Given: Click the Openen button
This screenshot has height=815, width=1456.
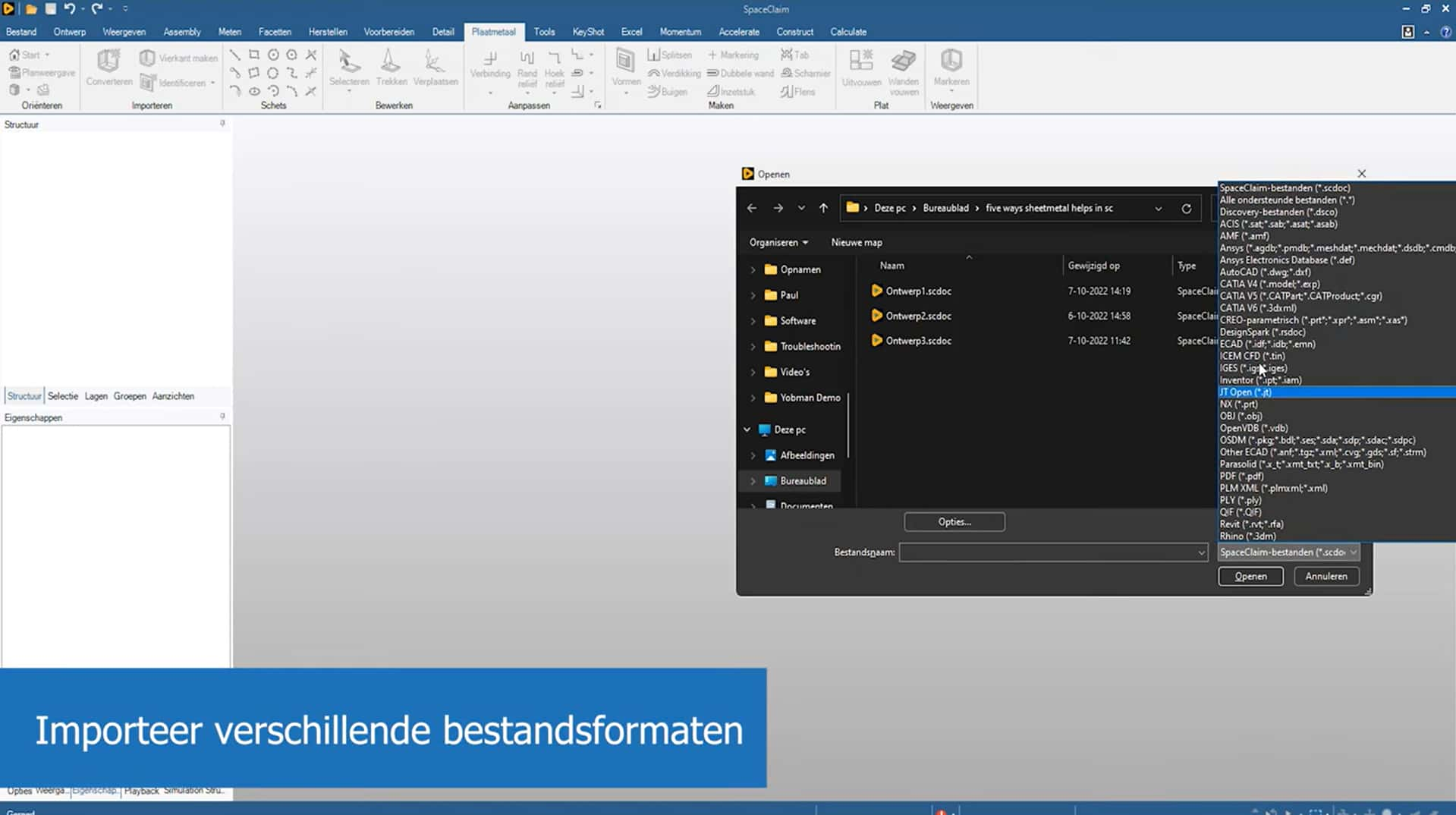Looking at the screenshot, I should click(1250, 576).
